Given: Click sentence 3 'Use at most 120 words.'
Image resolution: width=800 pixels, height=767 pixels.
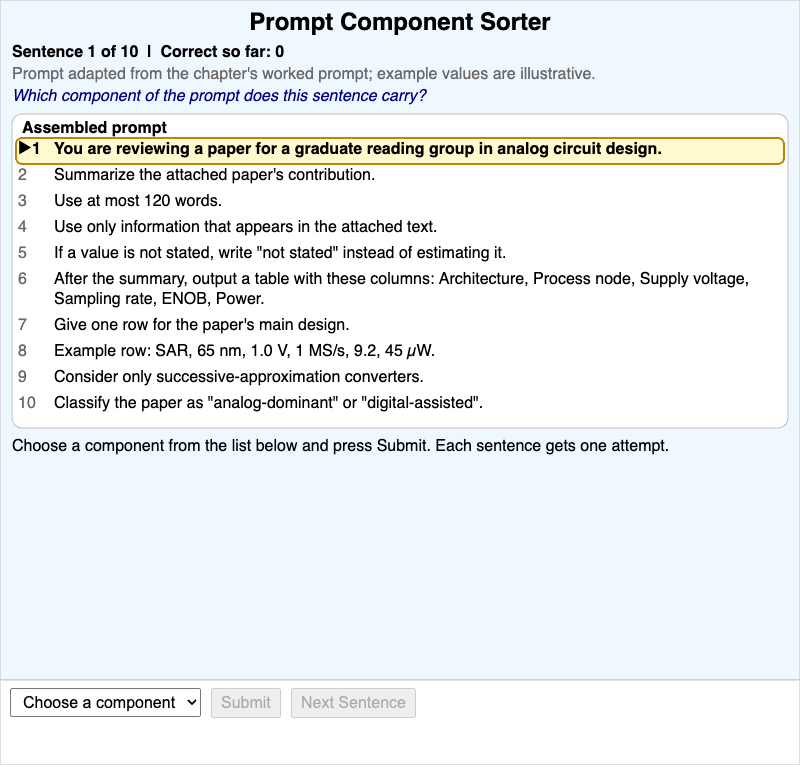Looking at the screenshot, I should coord(138,201).
